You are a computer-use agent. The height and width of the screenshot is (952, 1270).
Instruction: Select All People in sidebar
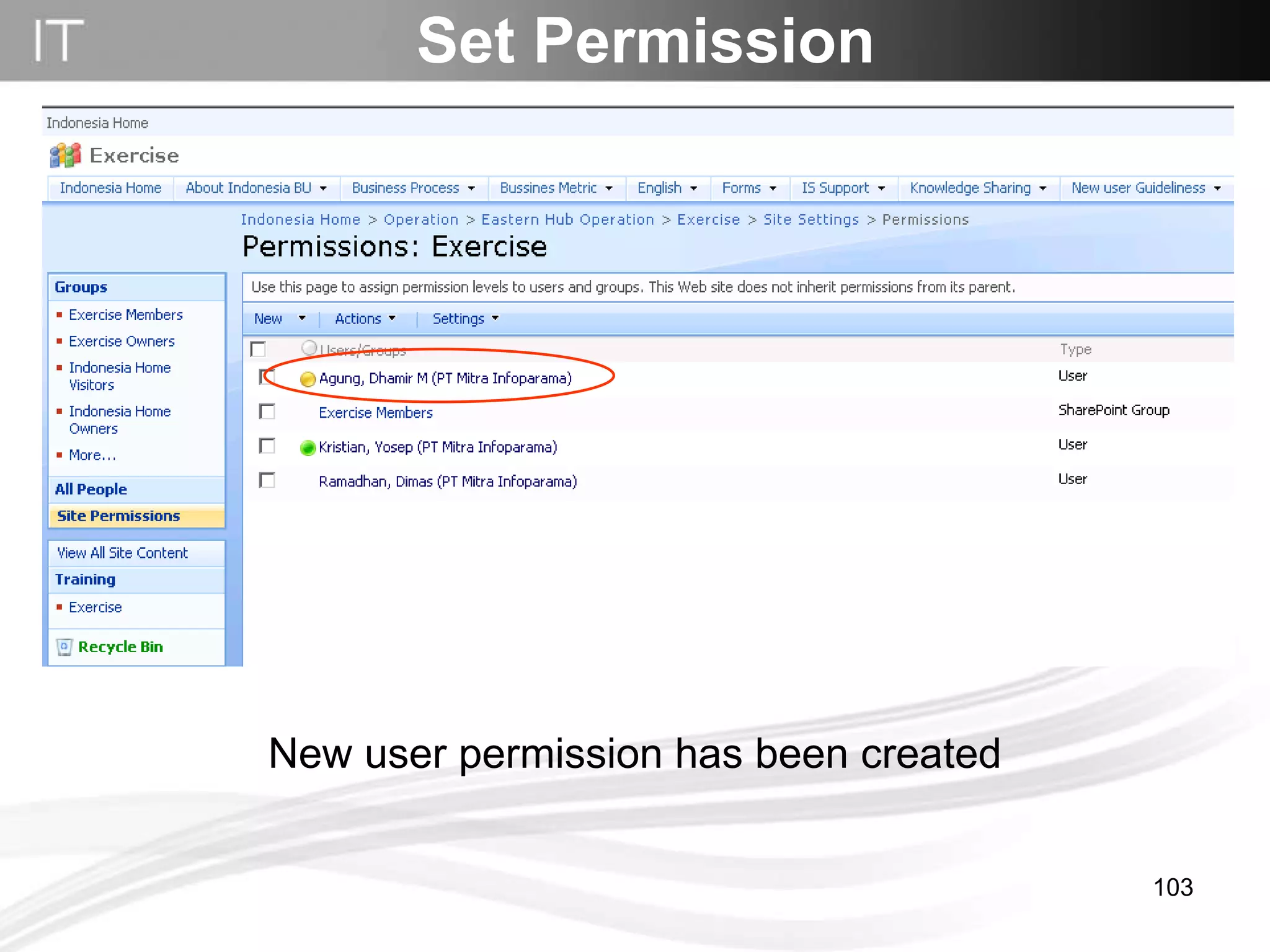pos(91,489)
